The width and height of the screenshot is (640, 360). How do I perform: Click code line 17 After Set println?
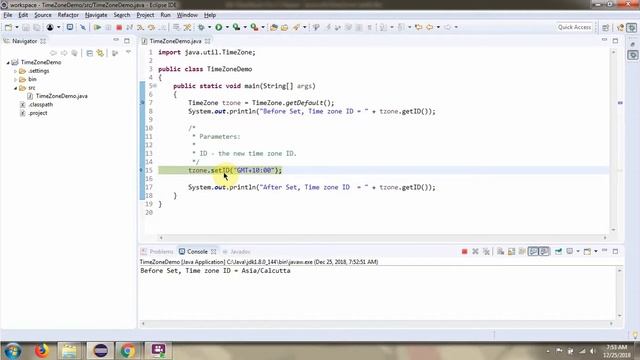coord(311,187)
